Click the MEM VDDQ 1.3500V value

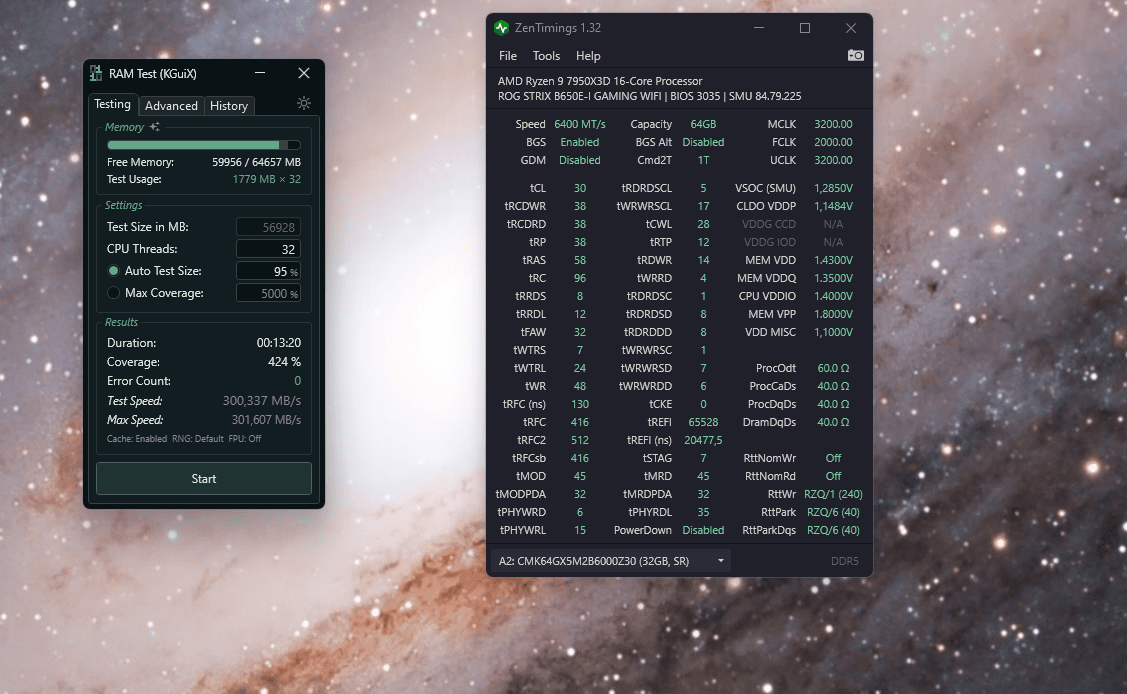click(833, 278)
